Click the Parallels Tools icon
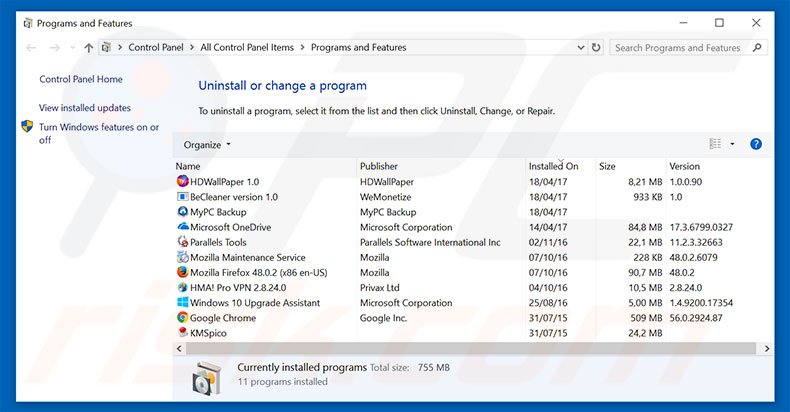This screenshot has width=790, height=412. pyautogui.click(x=182, y=242)
